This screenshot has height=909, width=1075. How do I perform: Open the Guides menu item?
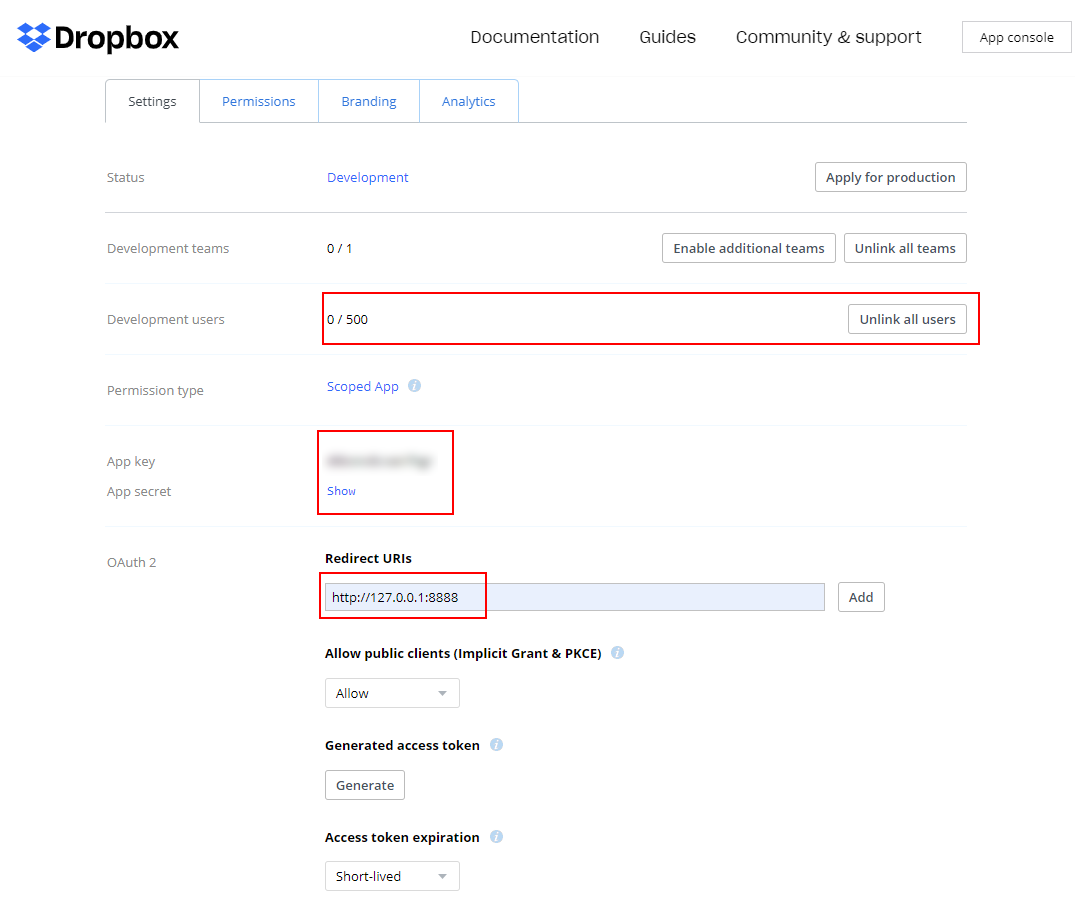tap(667, 37)
